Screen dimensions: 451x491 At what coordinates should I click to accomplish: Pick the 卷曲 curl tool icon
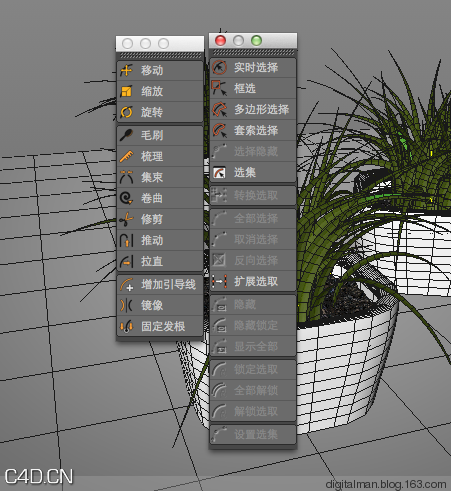126,198
